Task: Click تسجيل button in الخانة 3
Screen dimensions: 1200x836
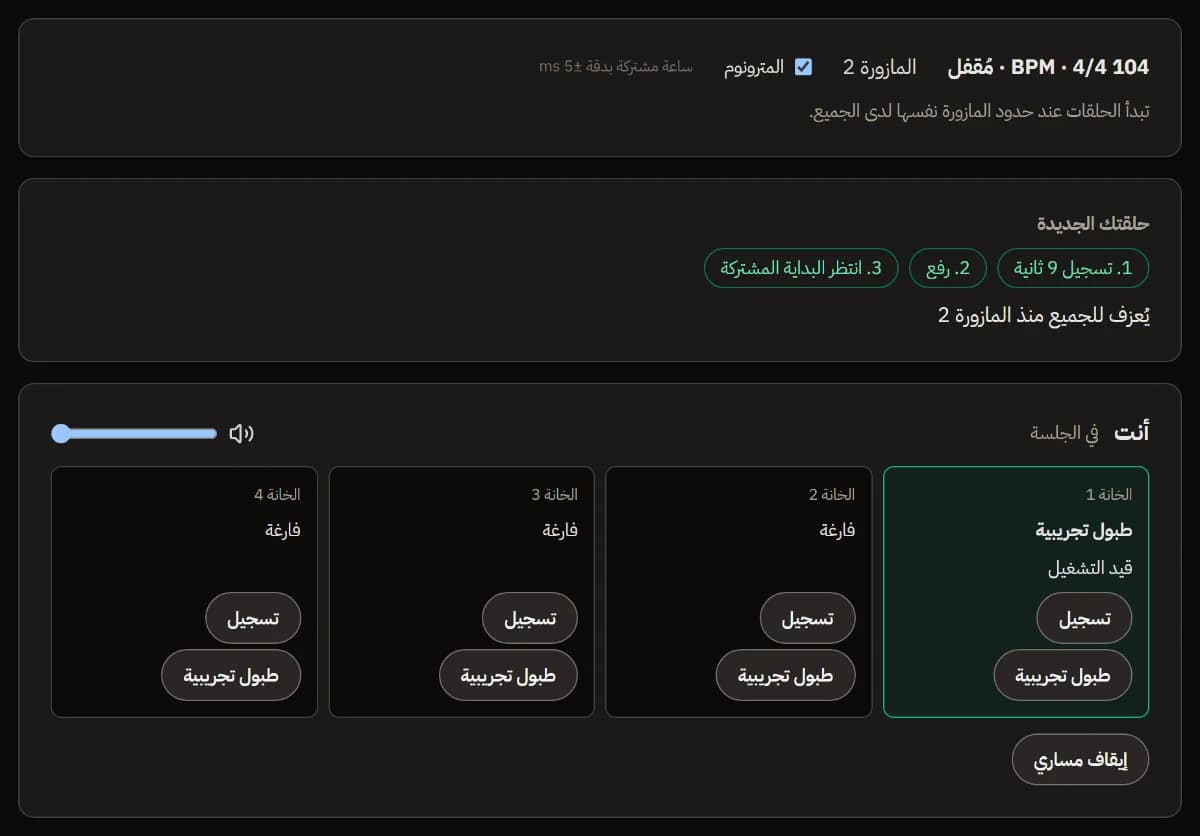Action: click(x=530, y=618)
